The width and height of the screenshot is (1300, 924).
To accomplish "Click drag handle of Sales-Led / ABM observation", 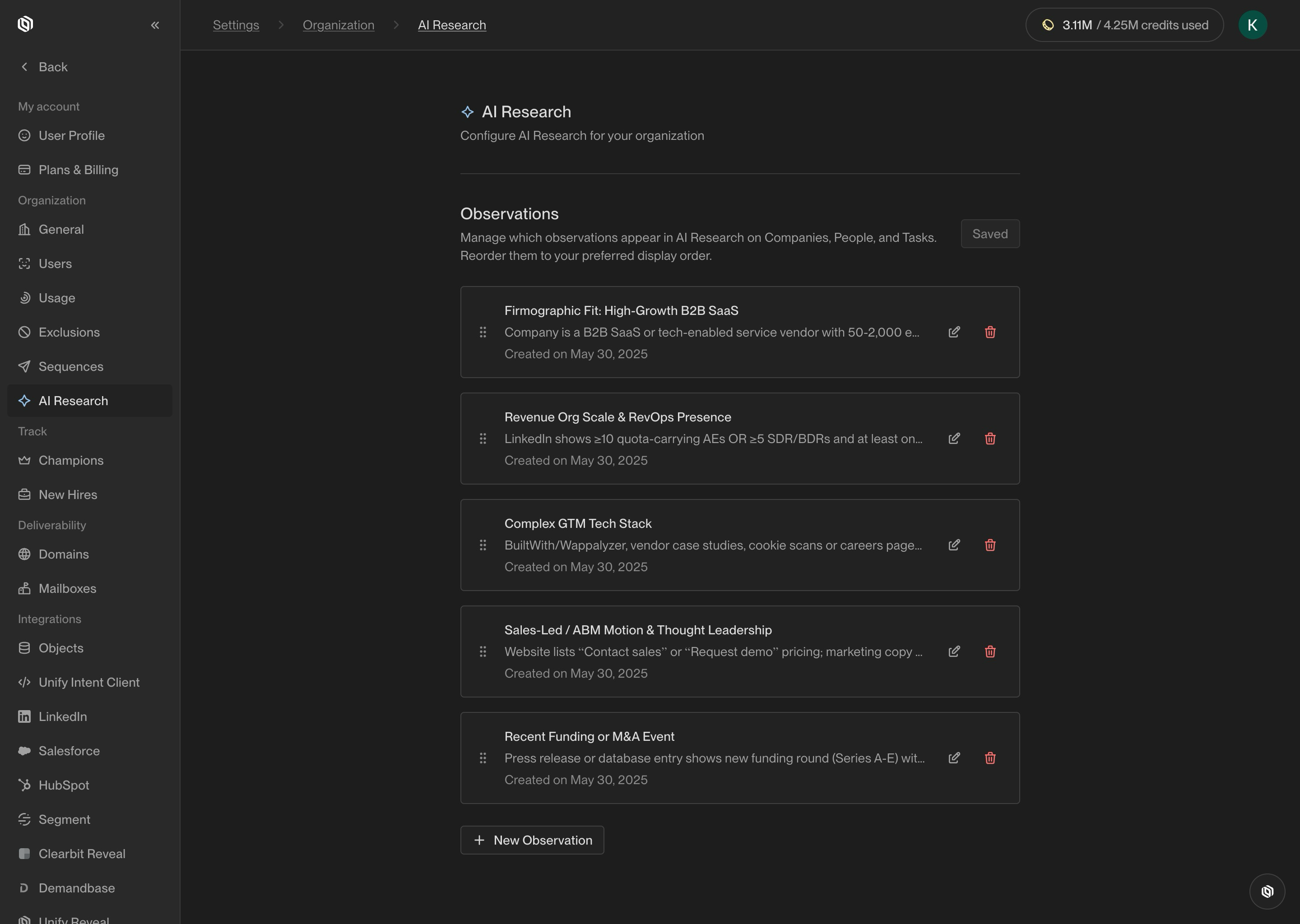I will point(483,651).
